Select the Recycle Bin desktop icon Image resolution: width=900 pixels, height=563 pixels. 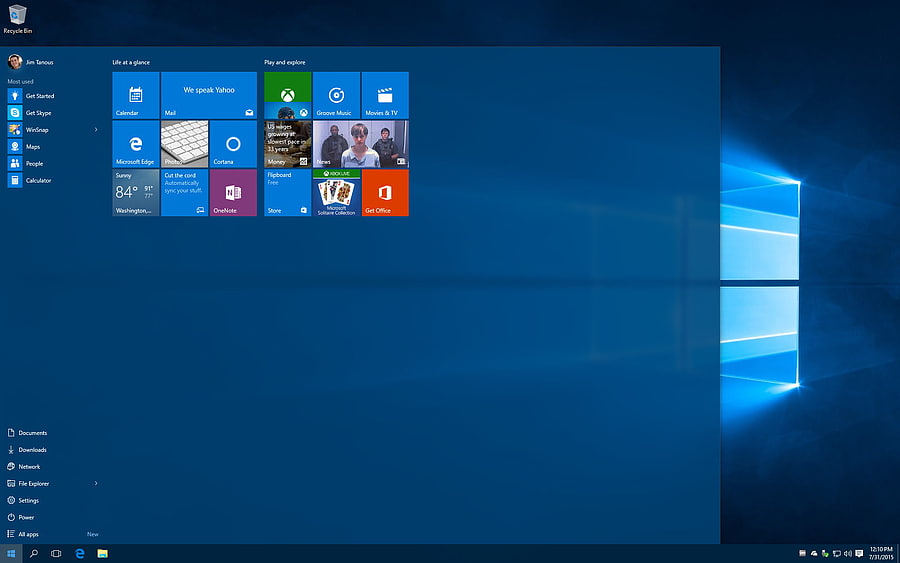18,19
